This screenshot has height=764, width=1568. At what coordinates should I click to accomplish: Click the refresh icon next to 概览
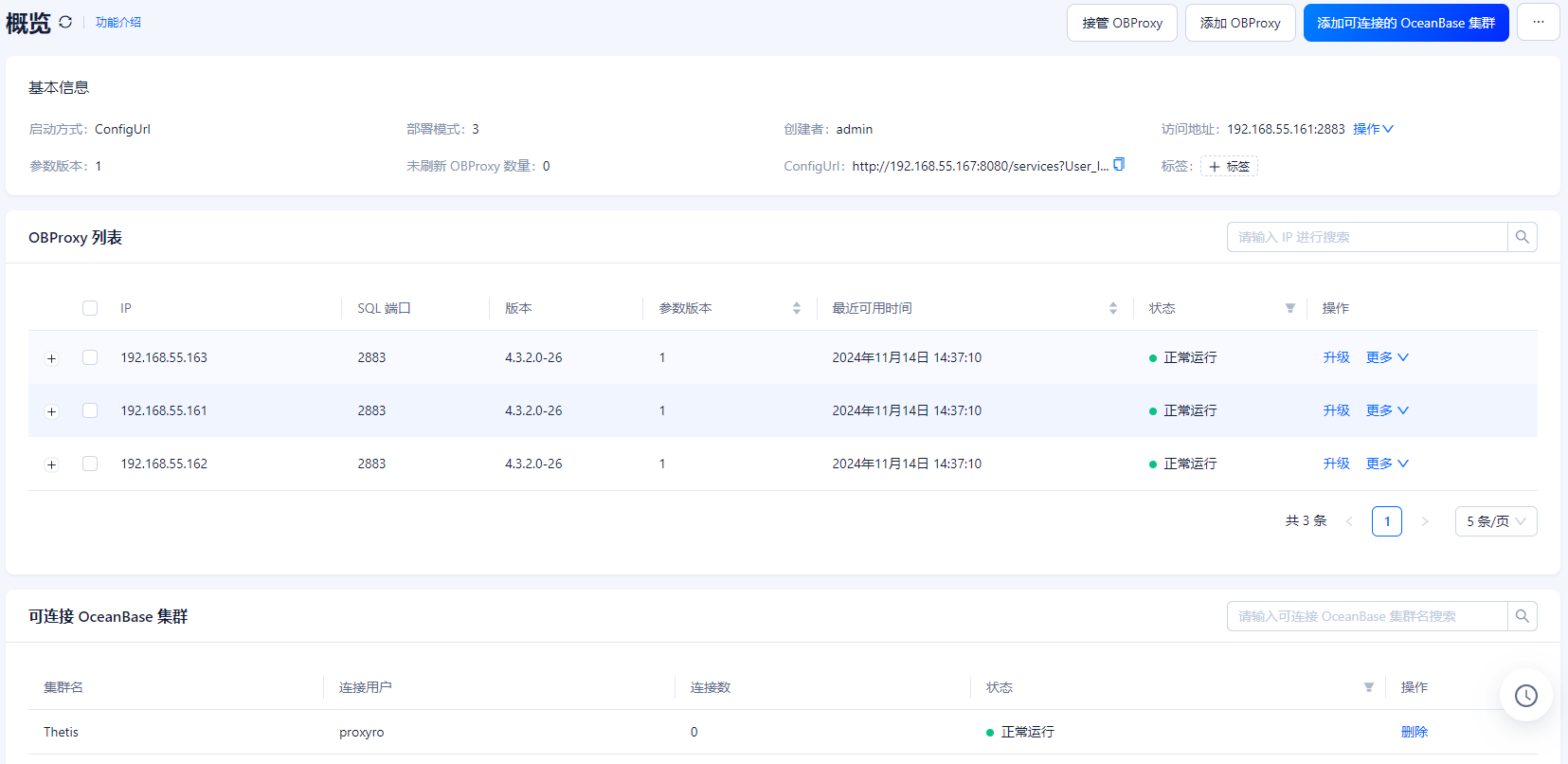[65, 22]
